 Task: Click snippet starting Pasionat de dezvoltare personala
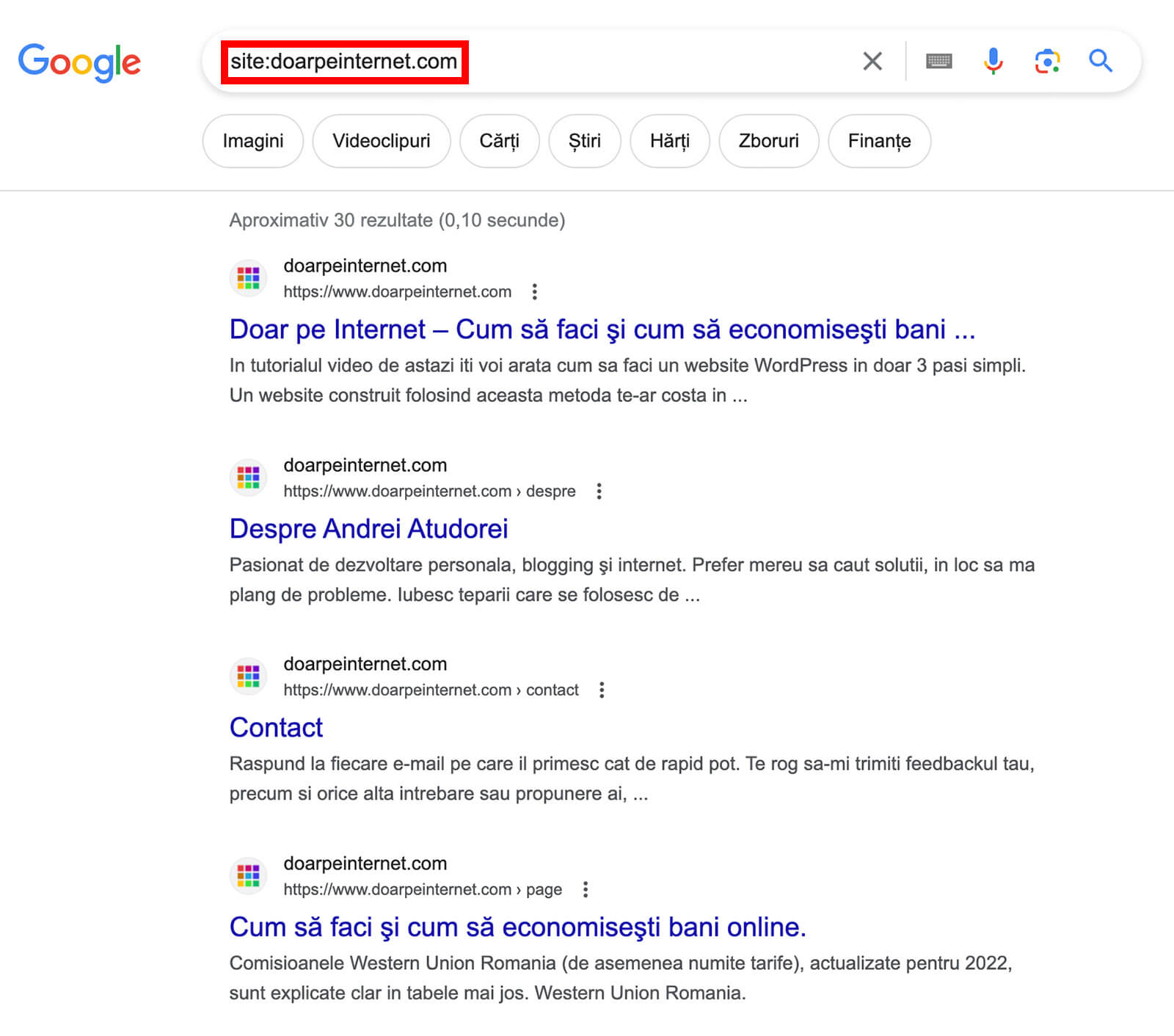pyautogui.click(x=632, y=580)
